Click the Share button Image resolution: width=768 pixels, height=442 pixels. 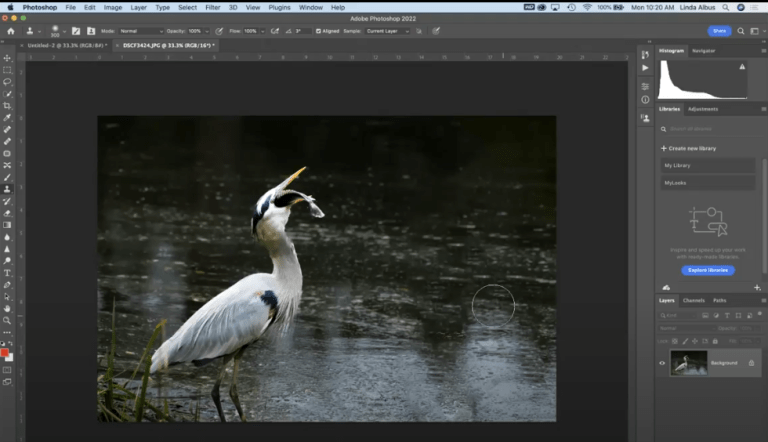[719, 31]
